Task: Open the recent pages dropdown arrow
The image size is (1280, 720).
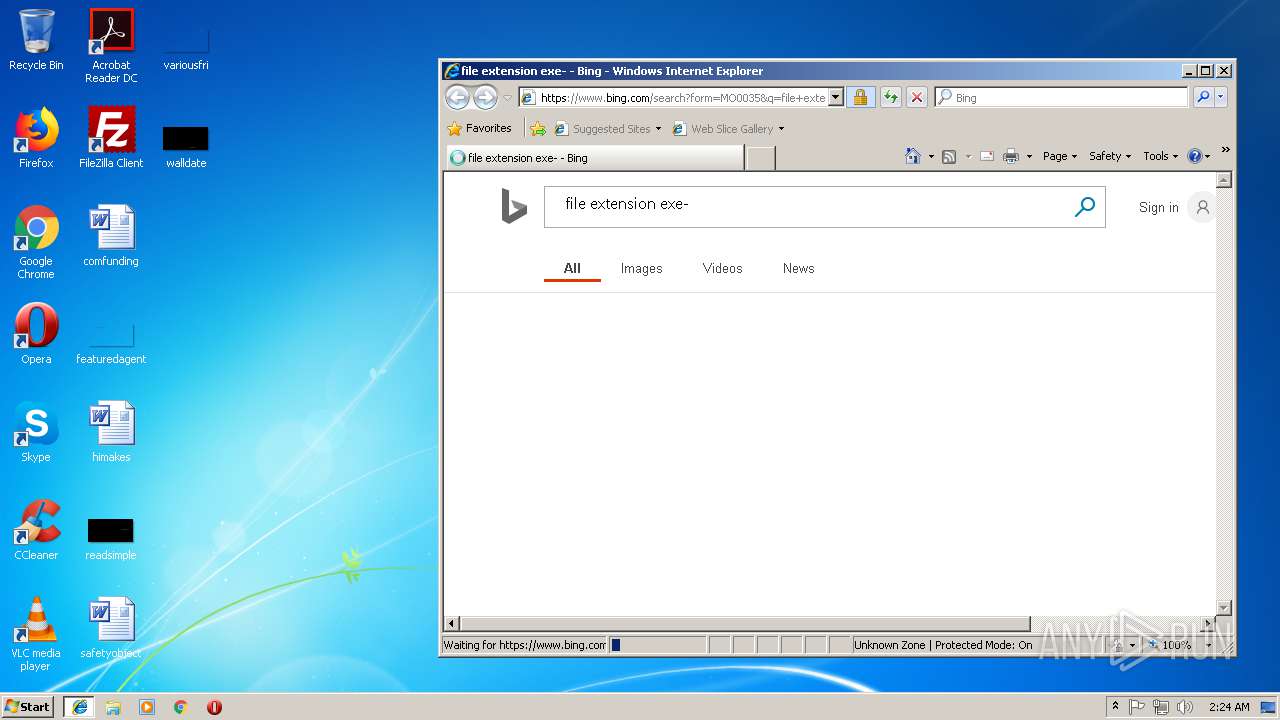Action: (507, 98)
